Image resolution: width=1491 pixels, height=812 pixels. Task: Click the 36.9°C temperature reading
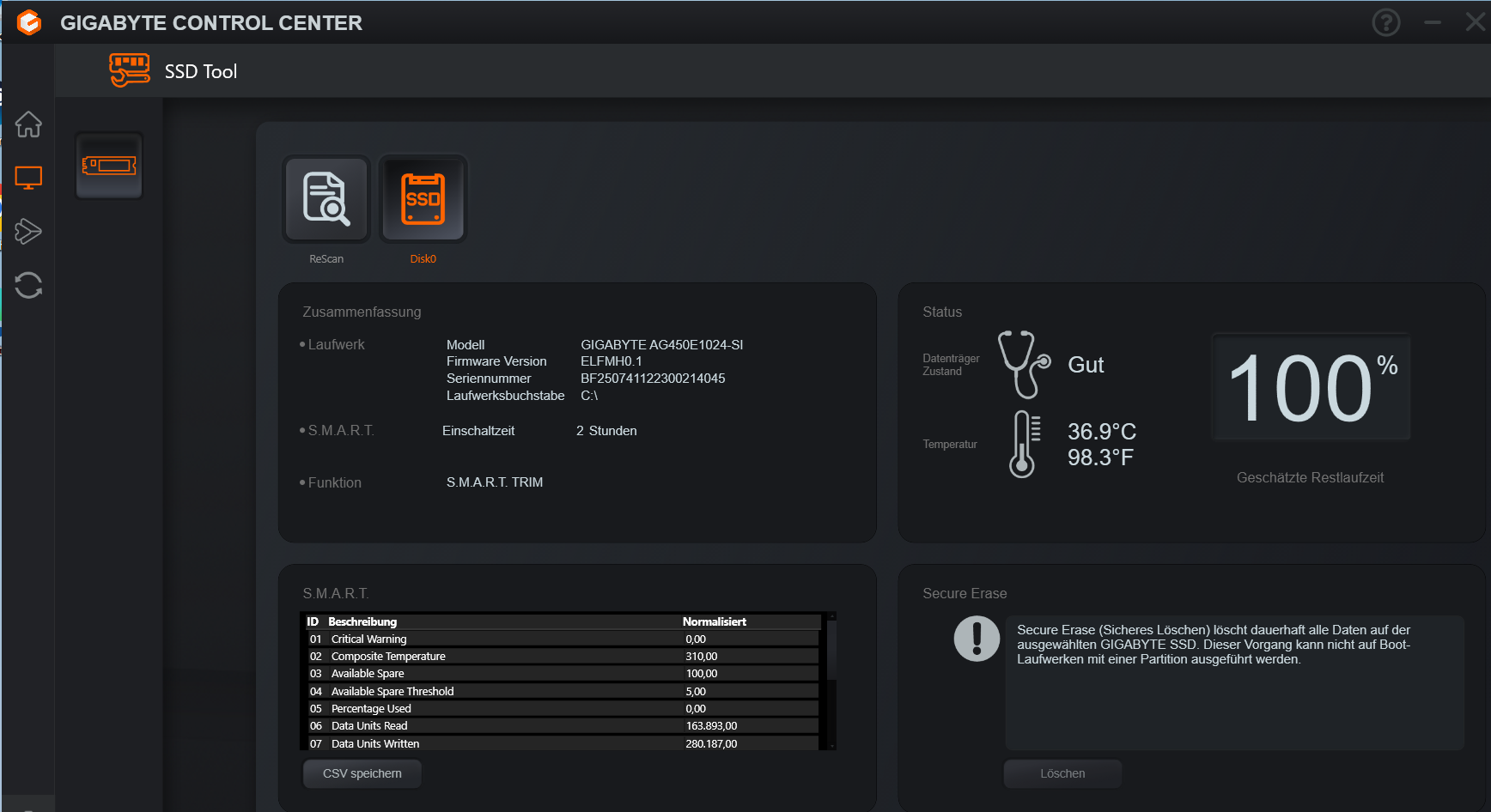1102,431
